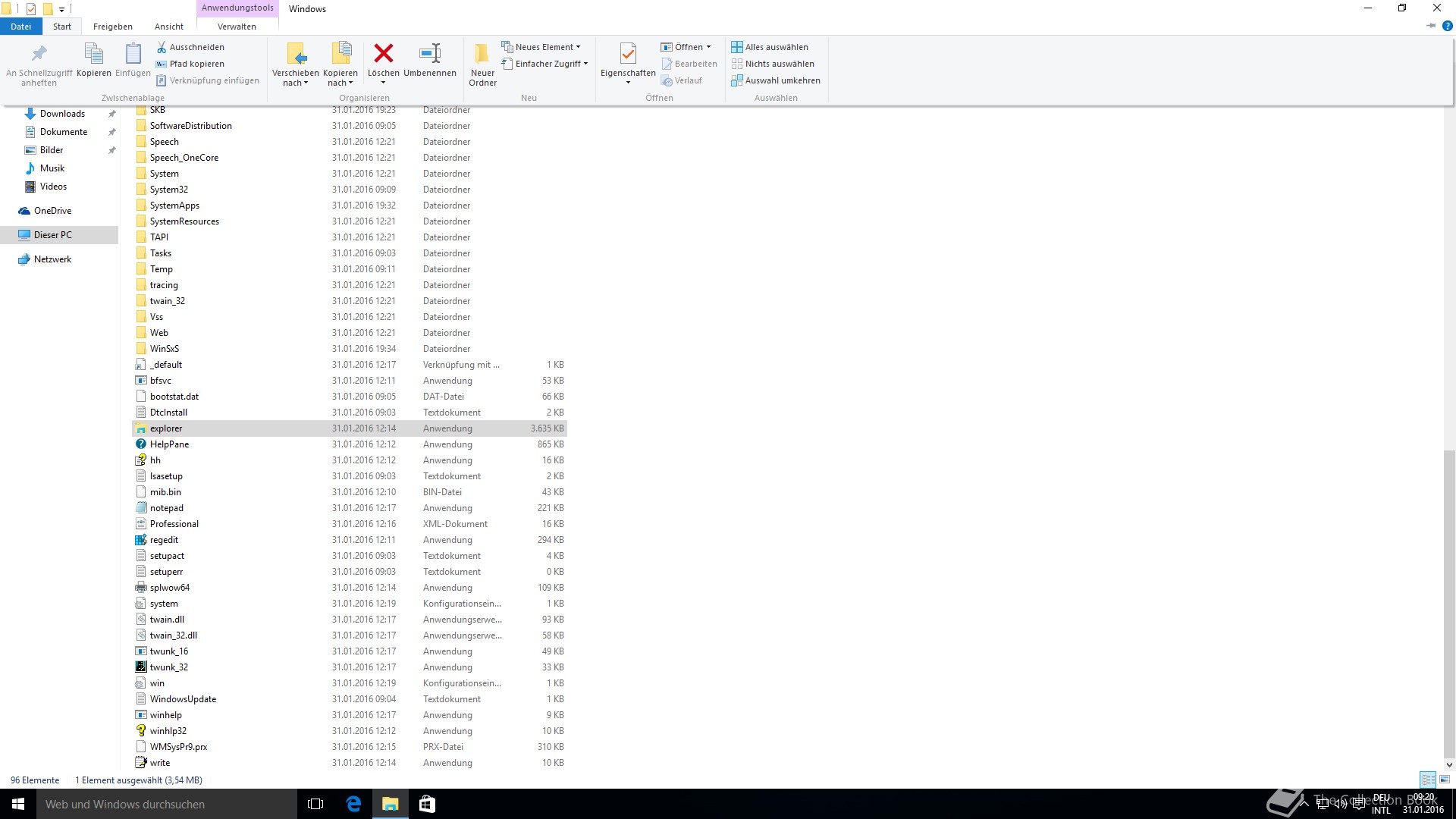1456x819 pixels.
Task: Select the explorer application row
Action: click(x=350, y=428)
